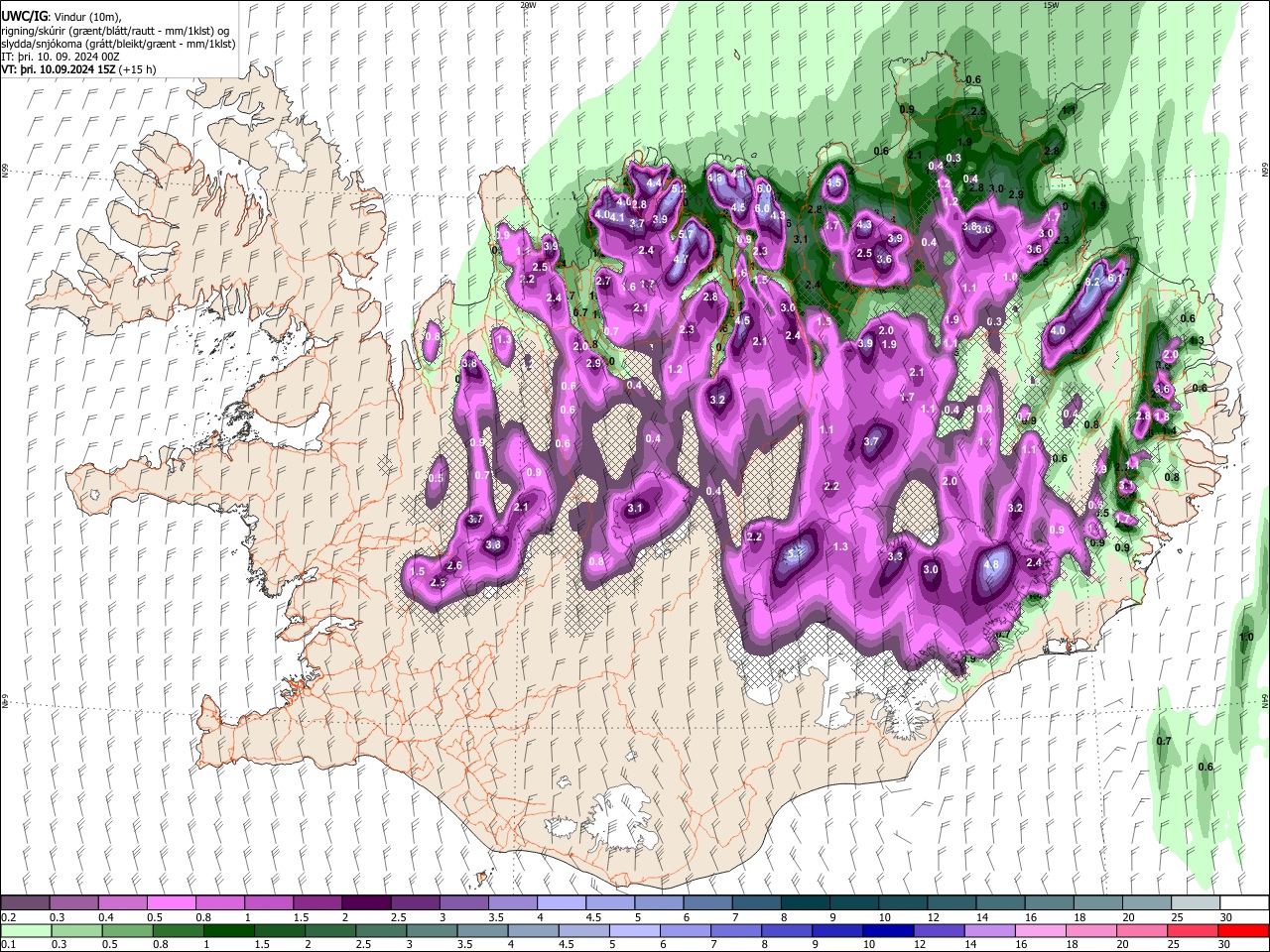The height and width of the screenshot is (952, 1270).
Task: Click the 8.2 precipitation value on map
Action: 1092,282
